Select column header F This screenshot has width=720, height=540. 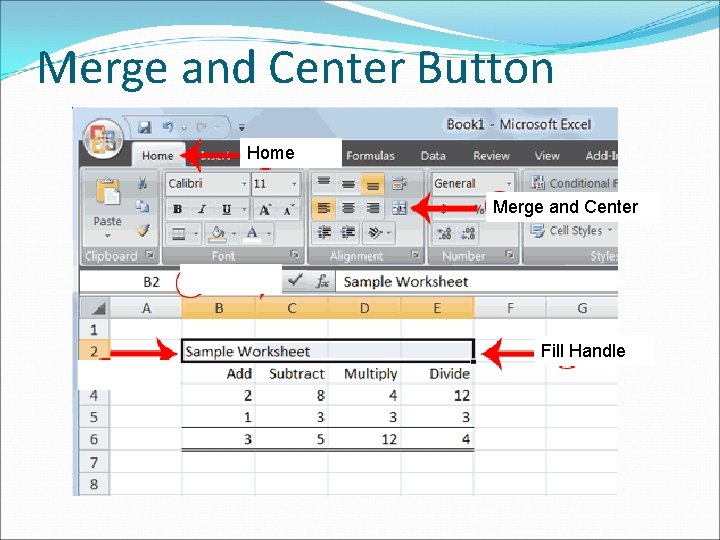point(510,308)
